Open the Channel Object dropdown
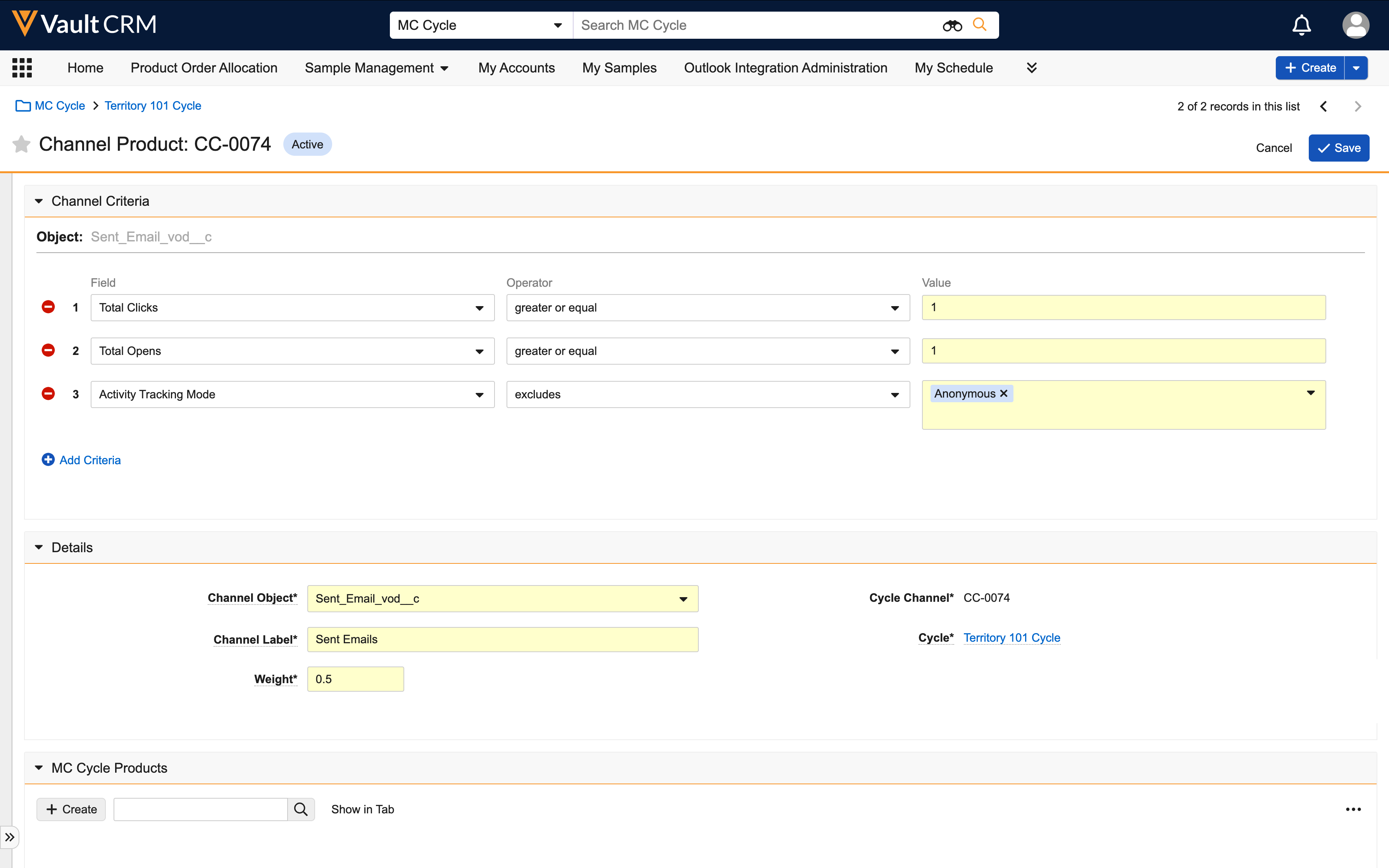Viewport: 1389px width, 868px height. pyautogui.click(x=502, y=599)
